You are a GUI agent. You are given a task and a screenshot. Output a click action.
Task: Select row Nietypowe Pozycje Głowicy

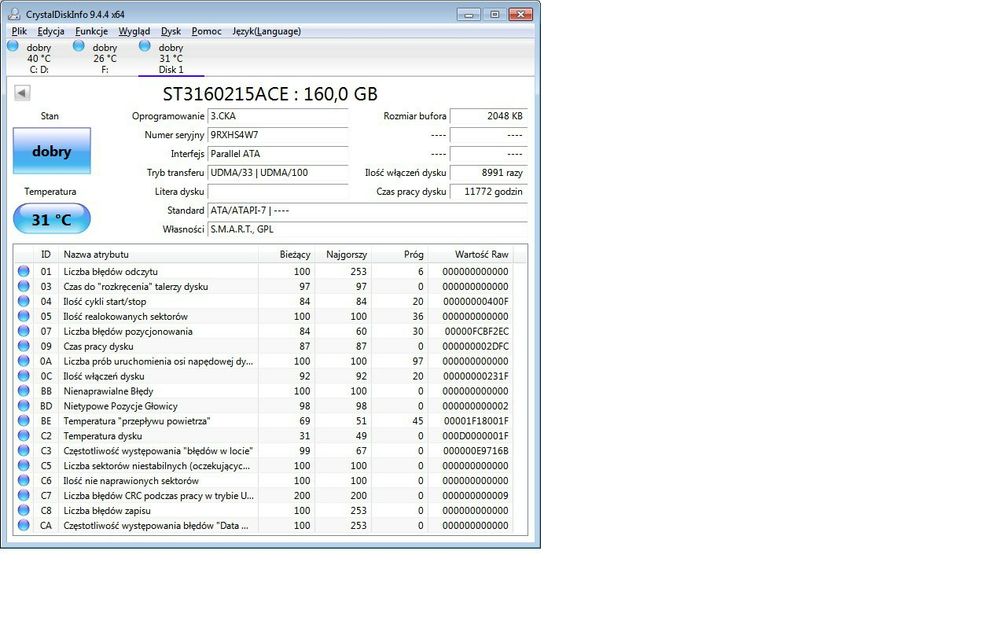(x=264, y=406)
